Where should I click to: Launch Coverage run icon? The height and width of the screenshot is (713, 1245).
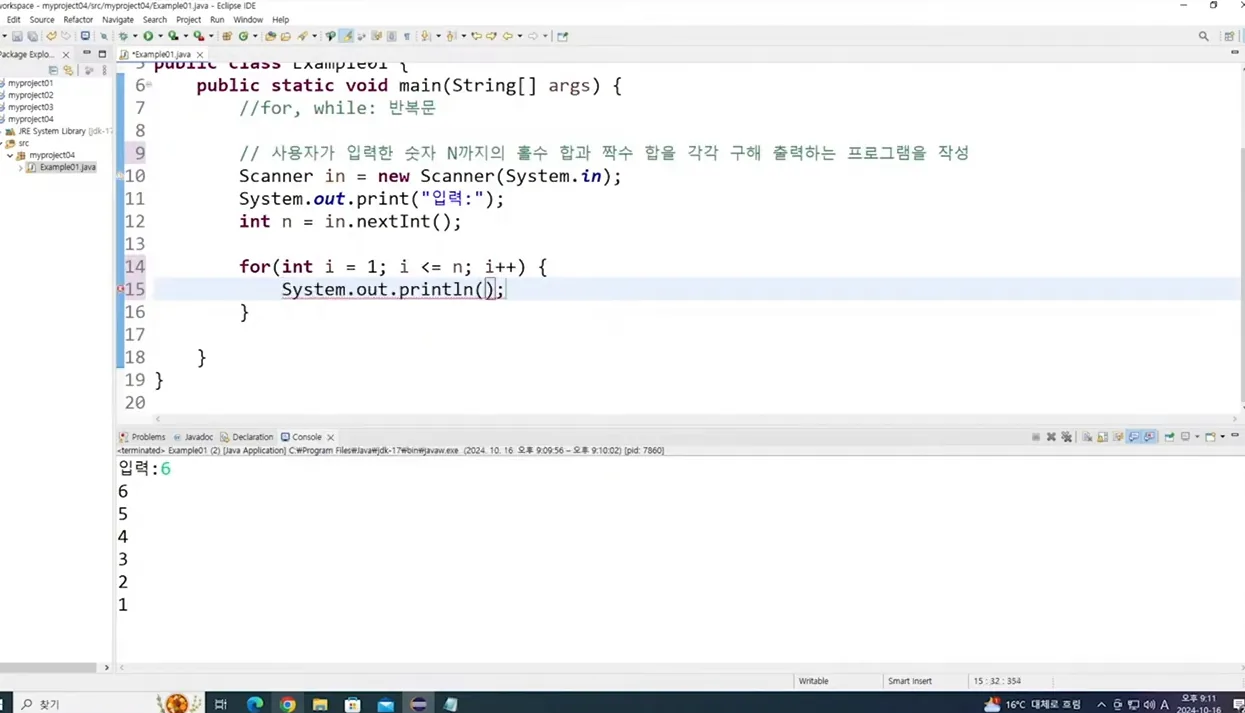point(173,36)
